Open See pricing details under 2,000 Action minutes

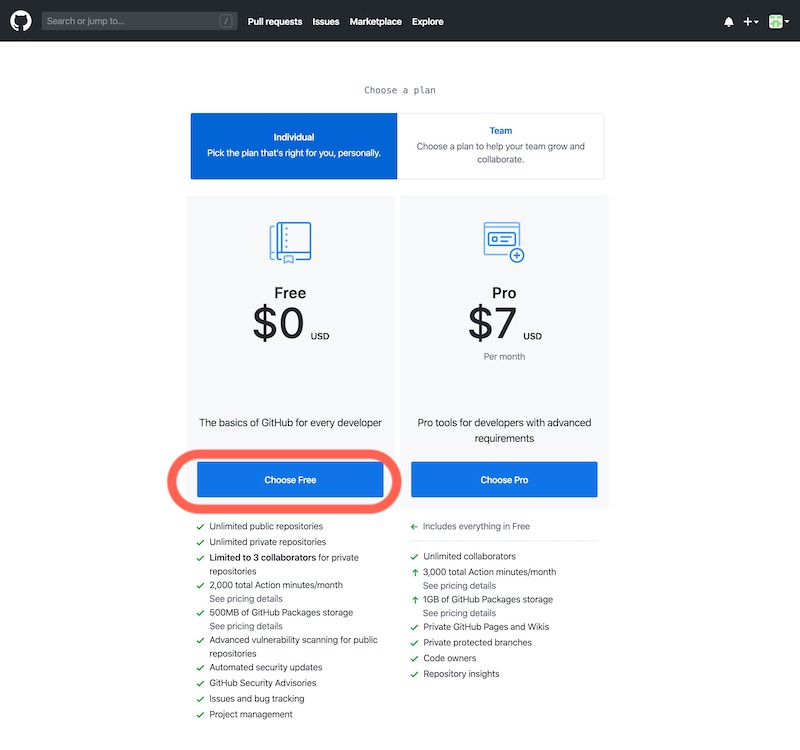246,598
